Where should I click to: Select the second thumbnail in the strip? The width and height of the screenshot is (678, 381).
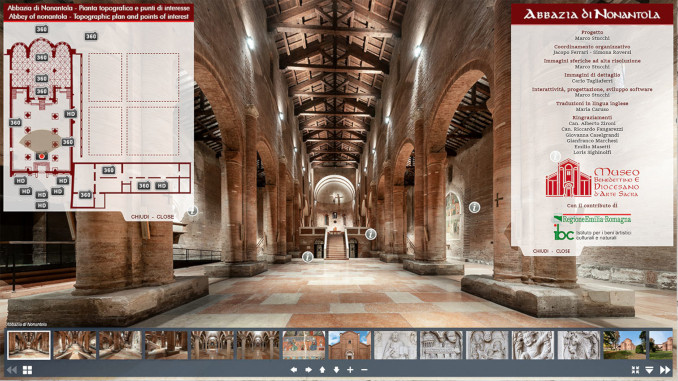75,345
